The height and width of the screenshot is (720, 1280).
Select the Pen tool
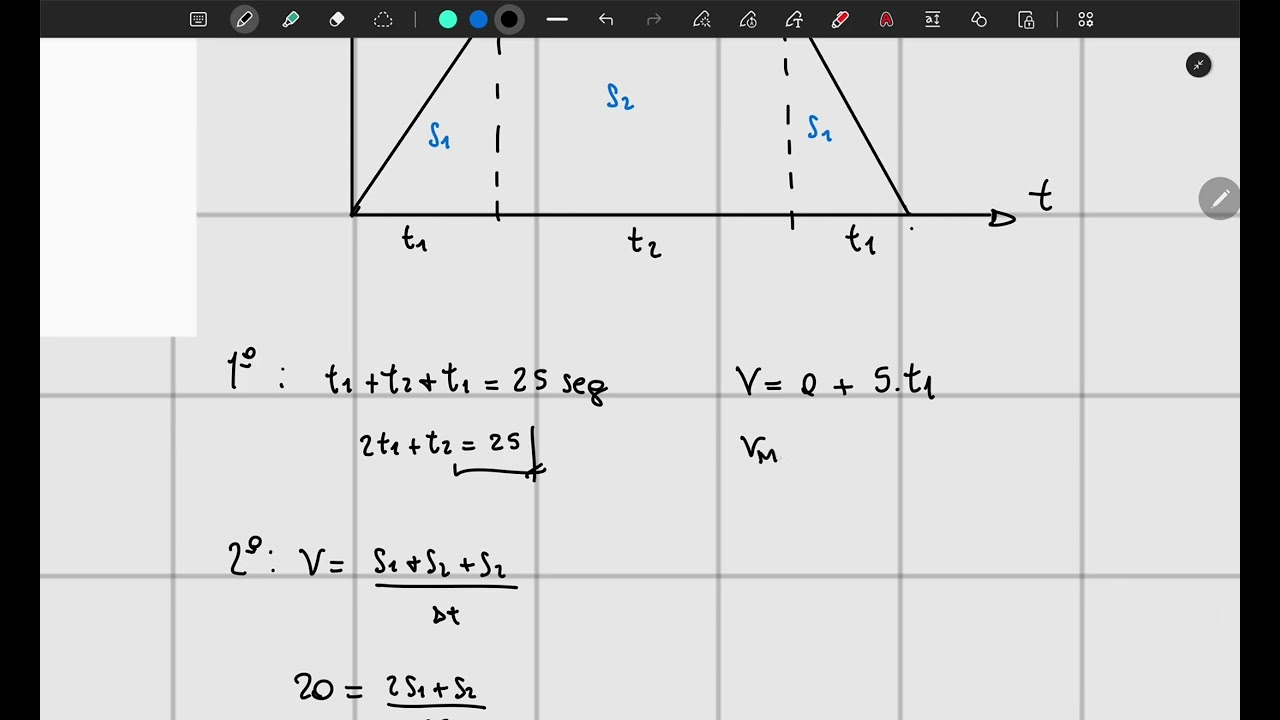[x=244, y=19]
